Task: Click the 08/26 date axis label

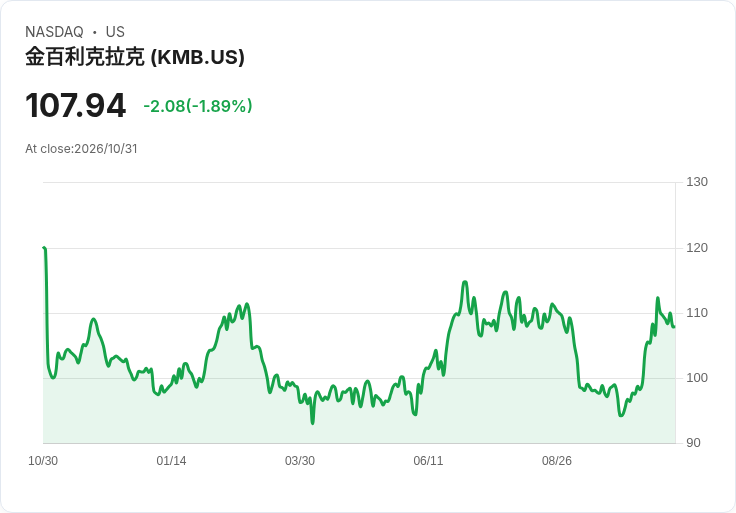Action: point(557,460)
